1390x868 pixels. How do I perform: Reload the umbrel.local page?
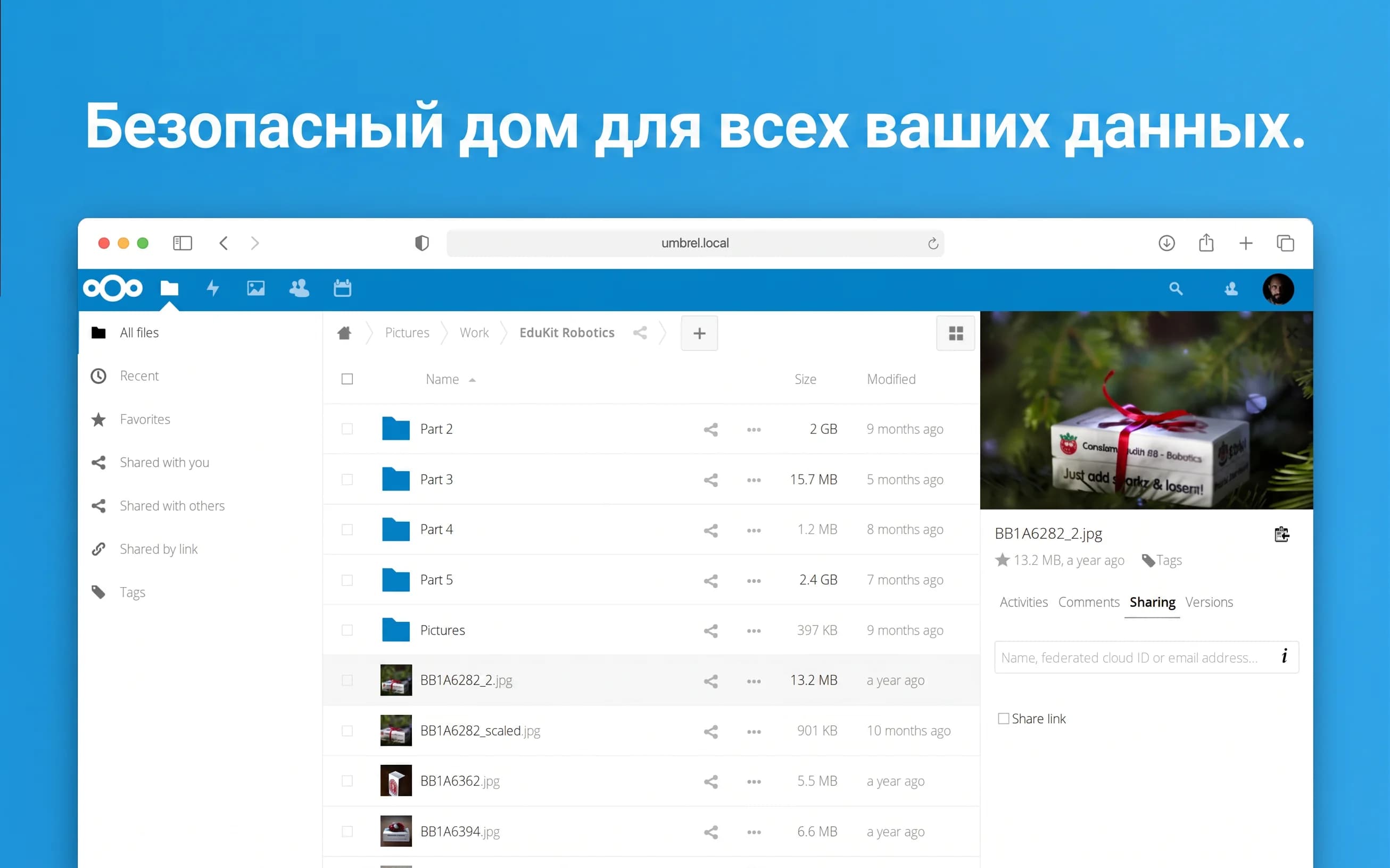[933, 244]
